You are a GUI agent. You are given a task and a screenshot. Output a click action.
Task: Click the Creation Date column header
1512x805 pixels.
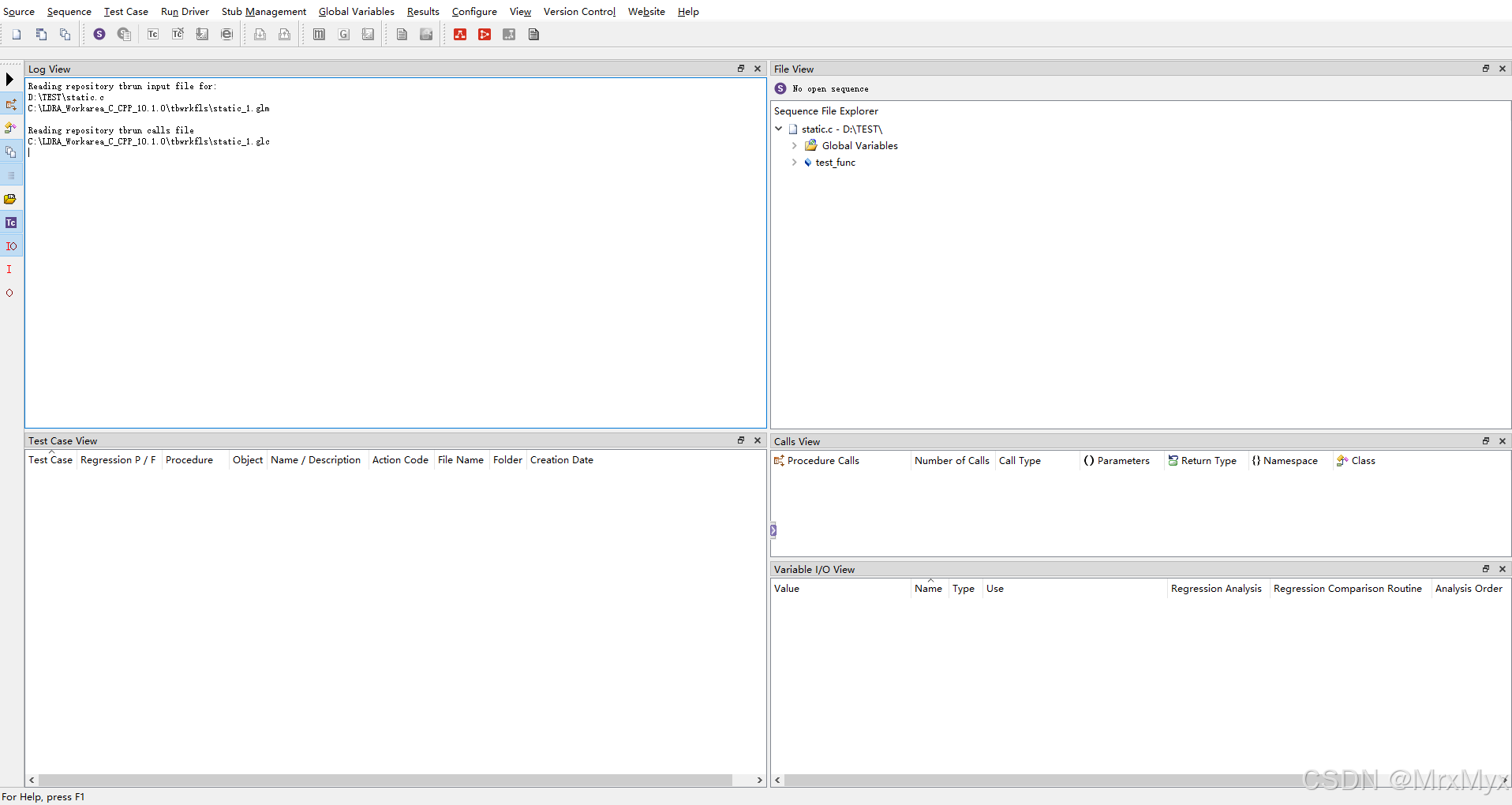561,460
